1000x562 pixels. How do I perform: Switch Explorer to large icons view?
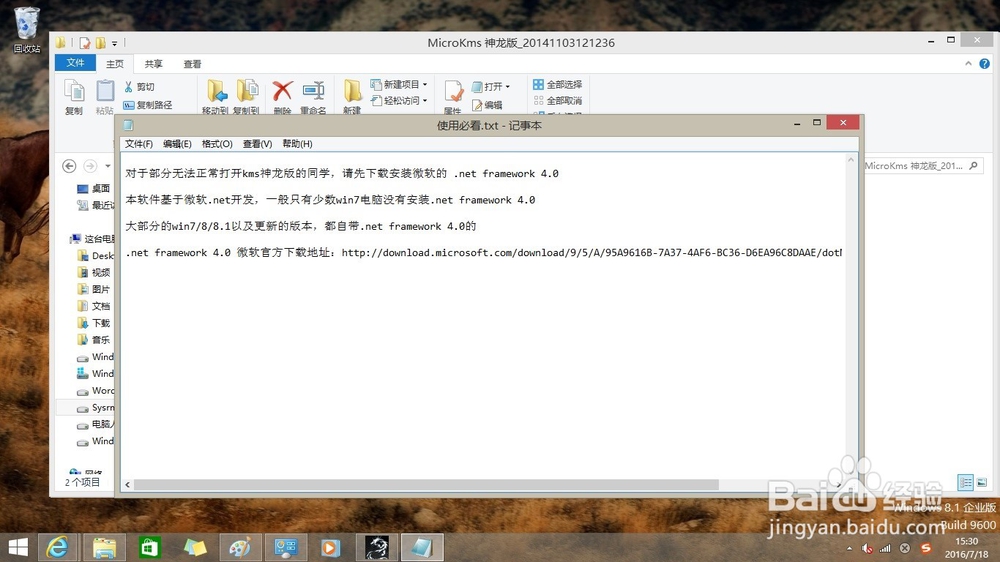point(982,482)
